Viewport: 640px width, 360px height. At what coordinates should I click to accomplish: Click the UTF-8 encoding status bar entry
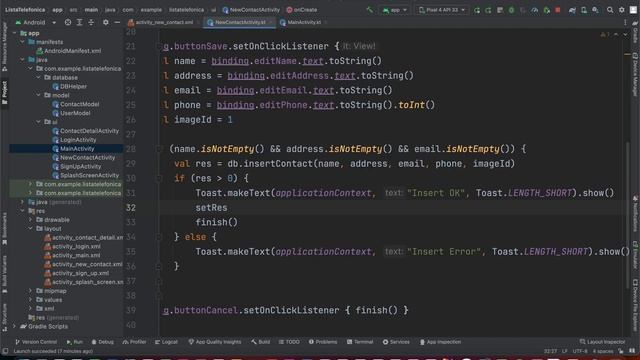tap(580, 351)
